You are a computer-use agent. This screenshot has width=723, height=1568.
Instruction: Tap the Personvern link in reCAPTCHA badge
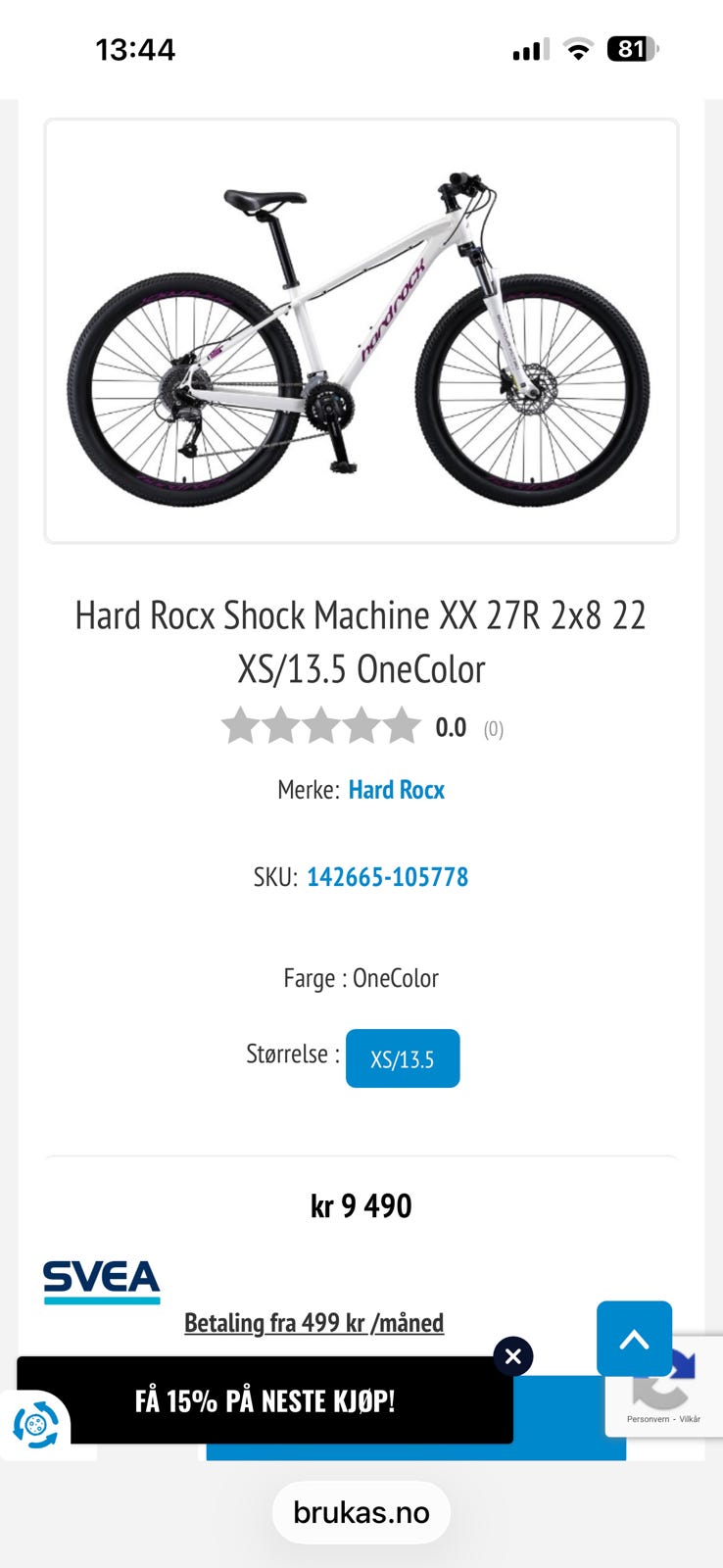[647, 1419]
